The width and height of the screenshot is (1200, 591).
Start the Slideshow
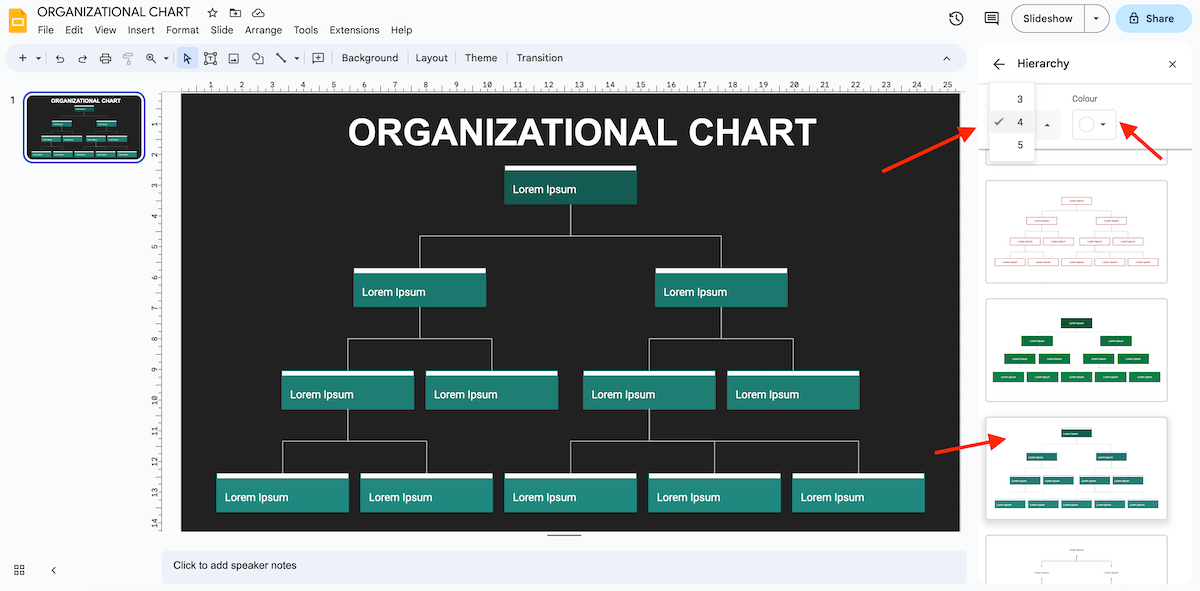point(1048,18)
